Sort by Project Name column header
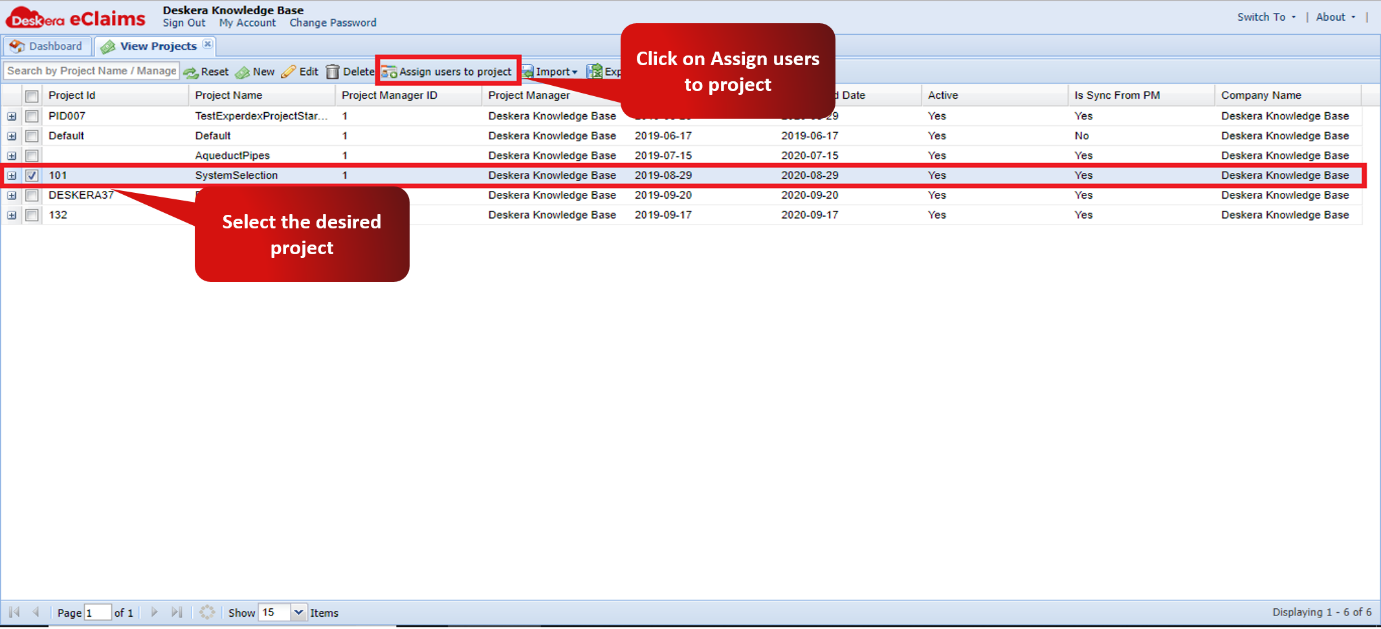This screenshot has width=1381, height=629. point(262,95)
